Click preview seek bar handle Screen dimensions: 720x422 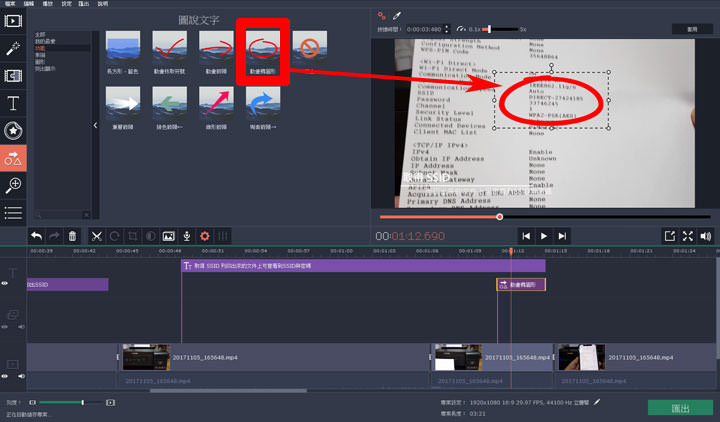500,217
